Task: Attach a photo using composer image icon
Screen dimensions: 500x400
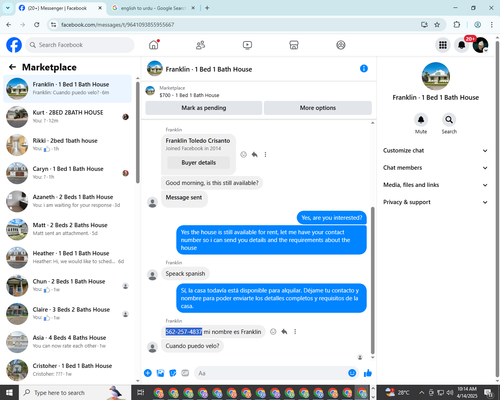Action: click(160, 373)
